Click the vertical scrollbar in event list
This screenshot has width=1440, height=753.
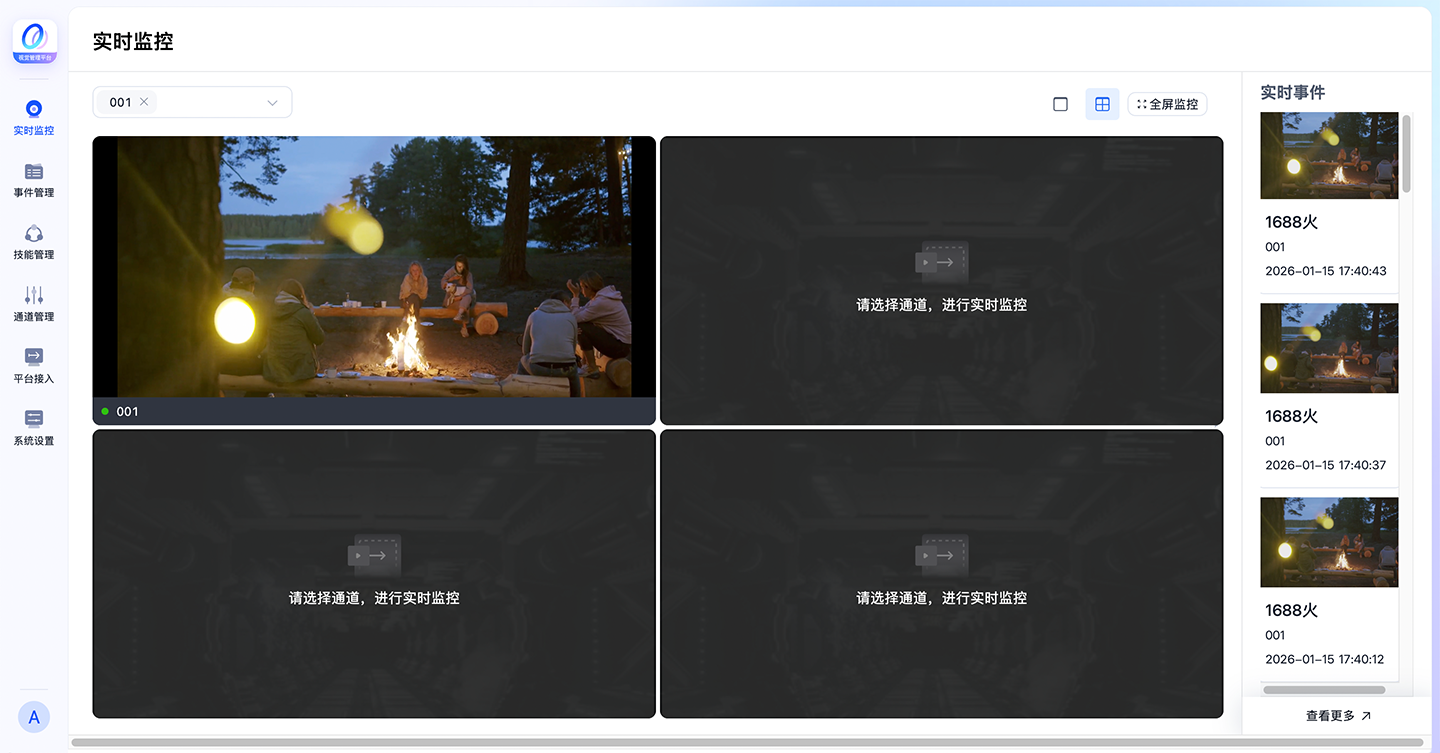tap(1407, 153)
